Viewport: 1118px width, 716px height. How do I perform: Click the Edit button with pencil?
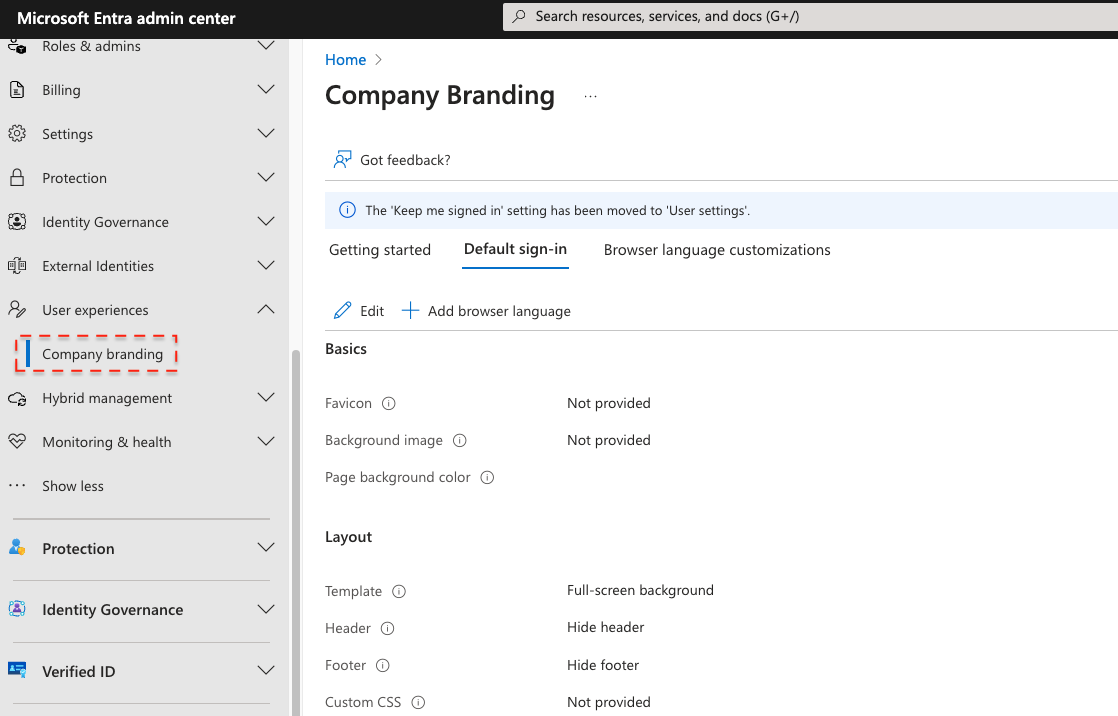point(359,311)
